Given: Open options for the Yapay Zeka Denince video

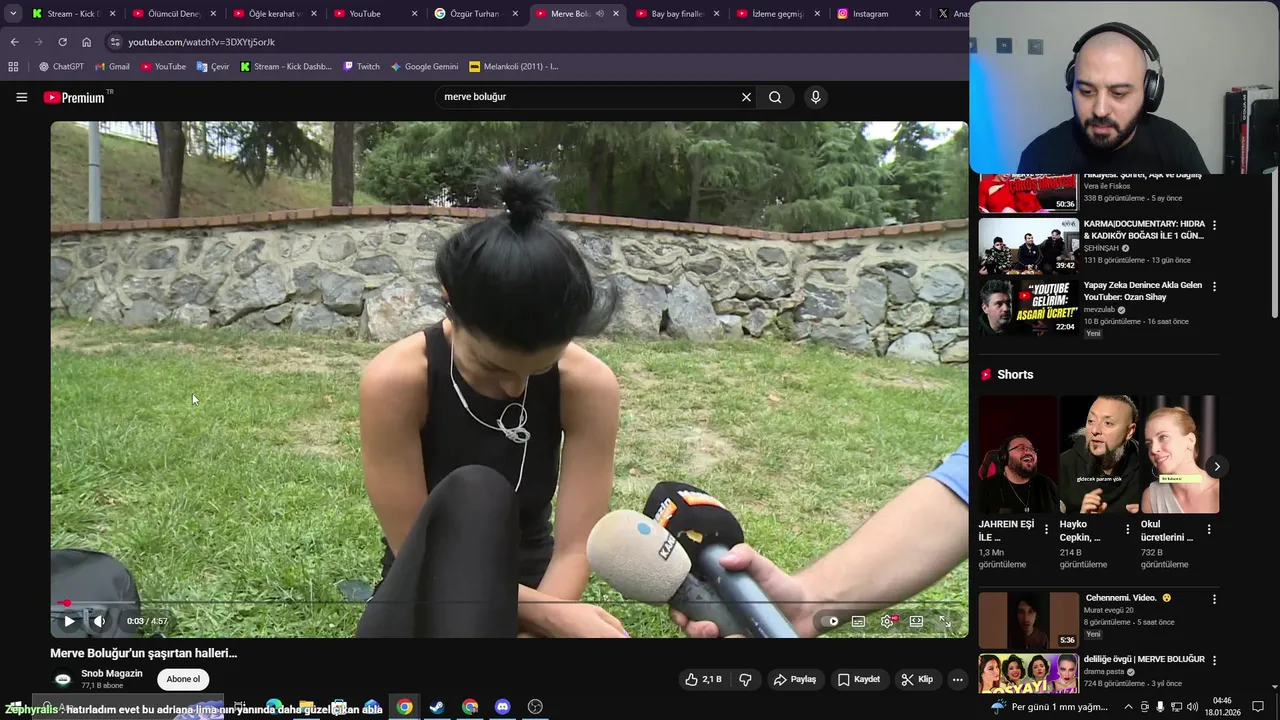Looking at the screenshot, I should 1214,286.
